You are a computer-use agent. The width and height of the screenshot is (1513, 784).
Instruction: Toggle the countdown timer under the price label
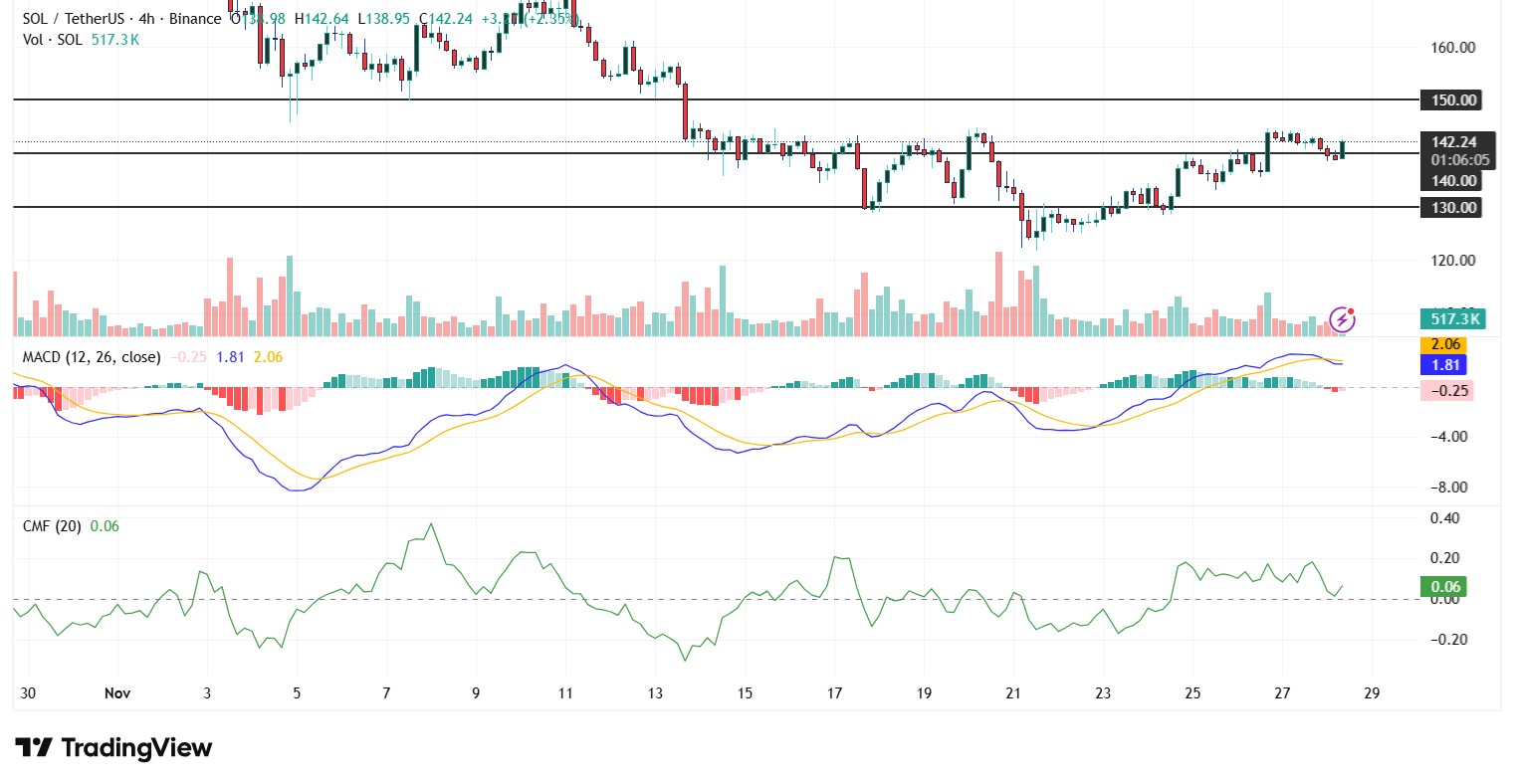coord(1458,159)
